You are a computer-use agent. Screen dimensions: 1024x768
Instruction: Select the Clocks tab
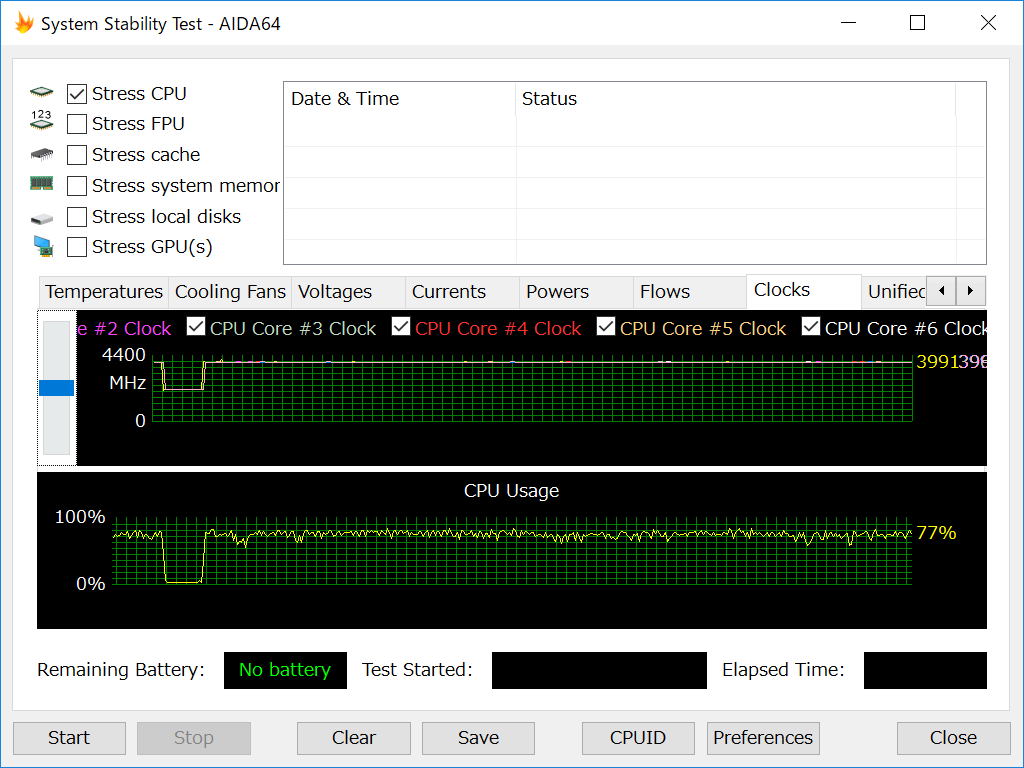click(x=804, y=291)
